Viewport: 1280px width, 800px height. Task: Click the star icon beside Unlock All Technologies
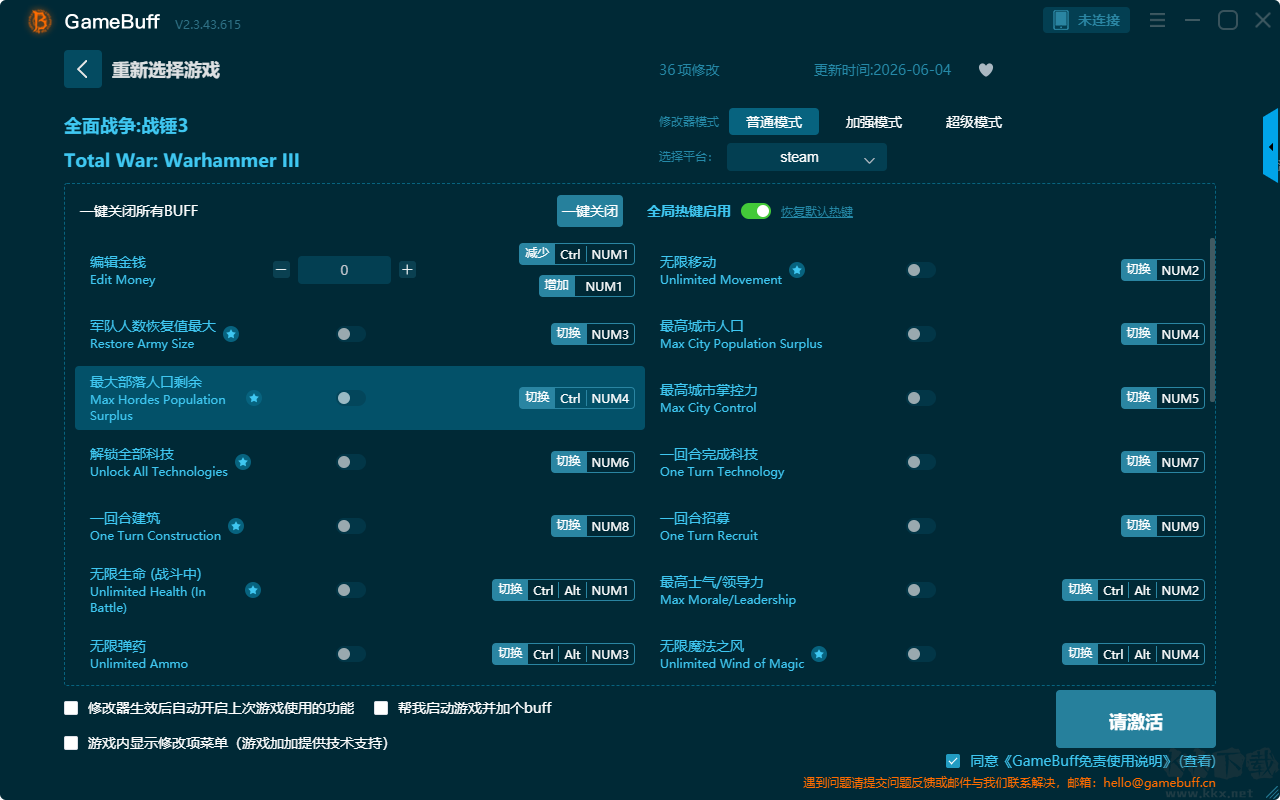pos(243,462)
